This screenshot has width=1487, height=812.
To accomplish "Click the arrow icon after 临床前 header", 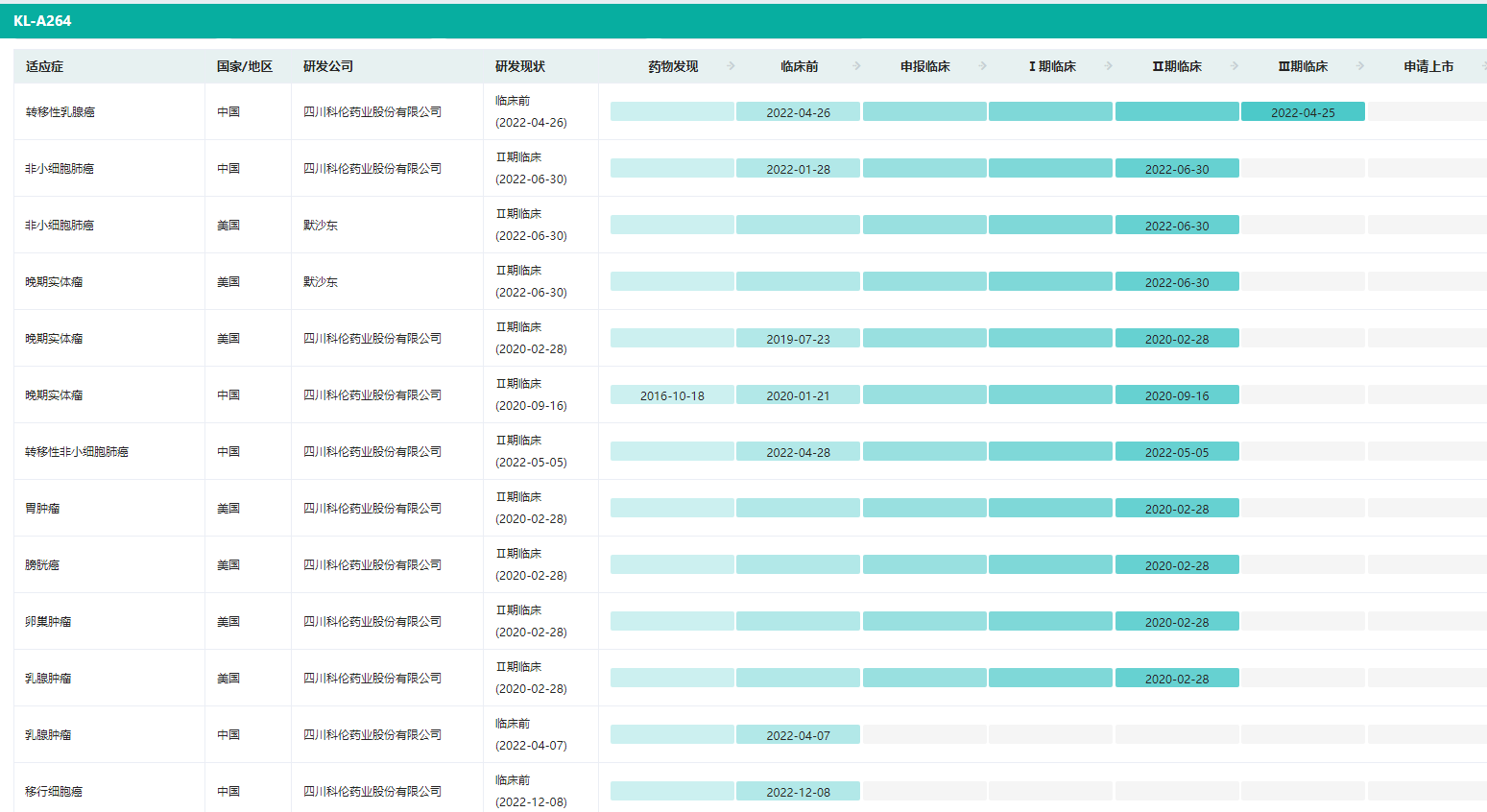I will click(x=857, y=66).
